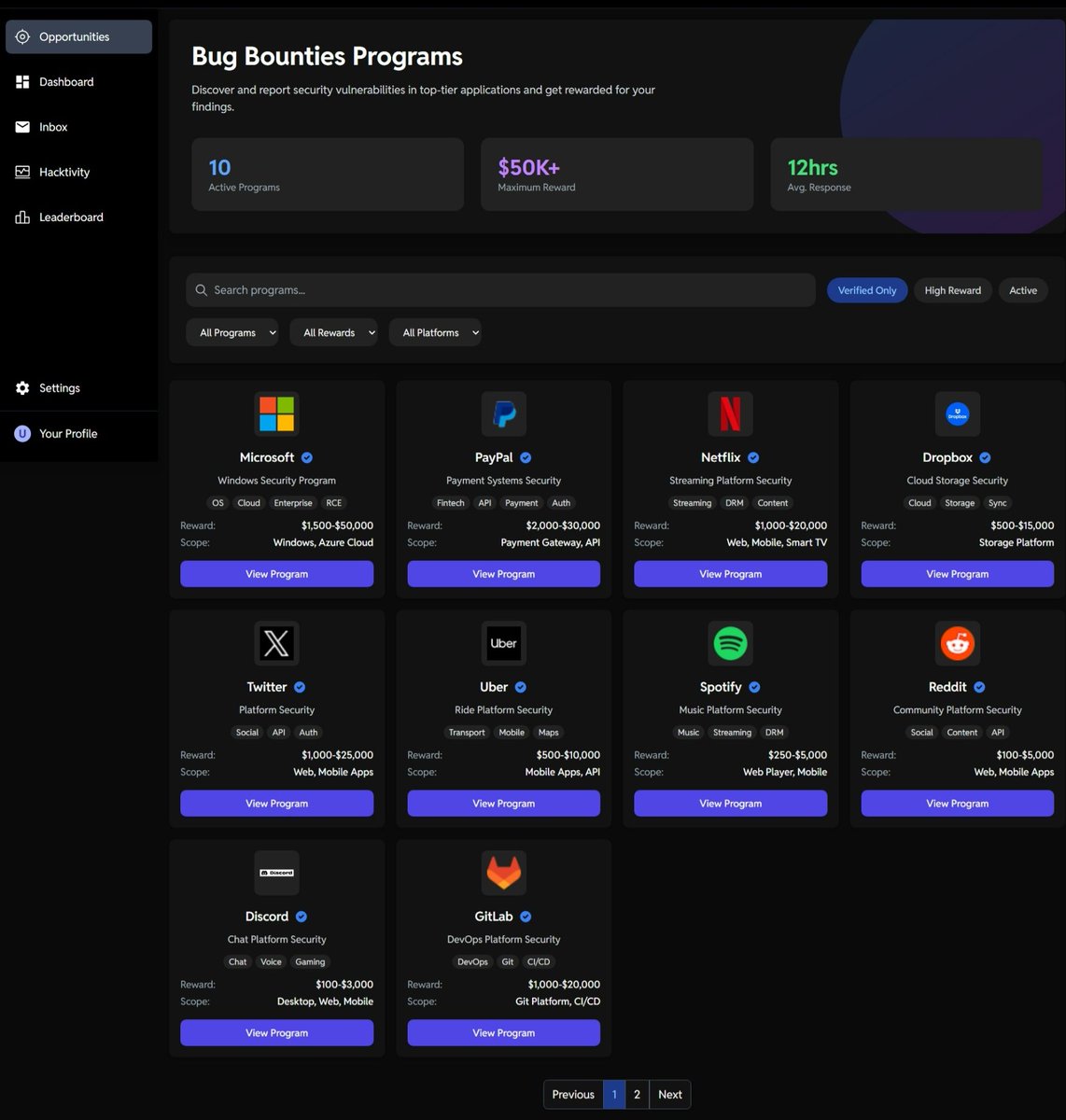Screen dimensions: 1066x1120
Task: Open Inbox from the sidebar
Action: tap(78, 127)
